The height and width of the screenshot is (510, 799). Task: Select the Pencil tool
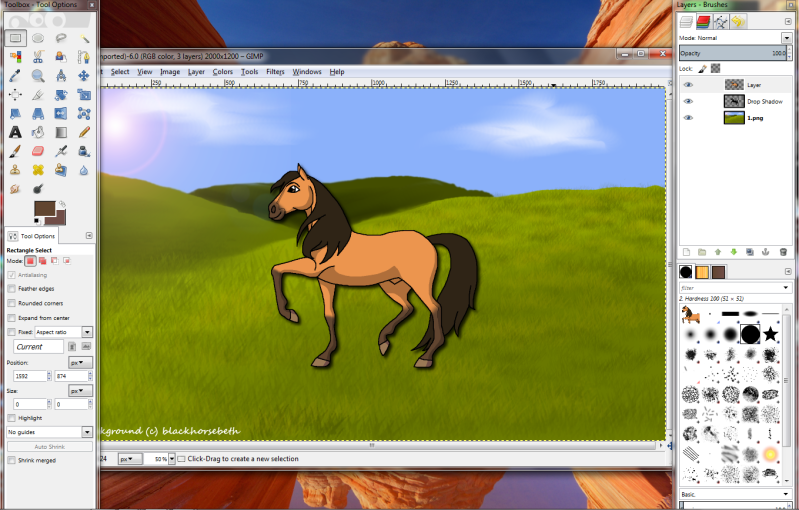[x=84, y=132]
